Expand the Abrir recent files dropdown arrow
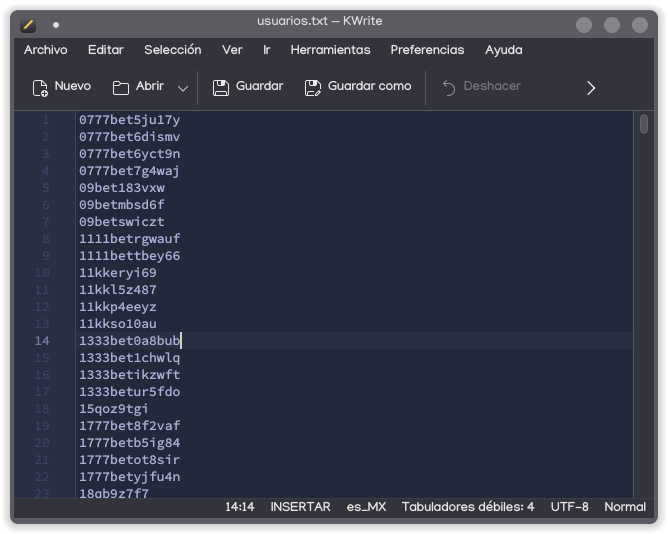This screenshot has height=534, width=668. (183, 89)
